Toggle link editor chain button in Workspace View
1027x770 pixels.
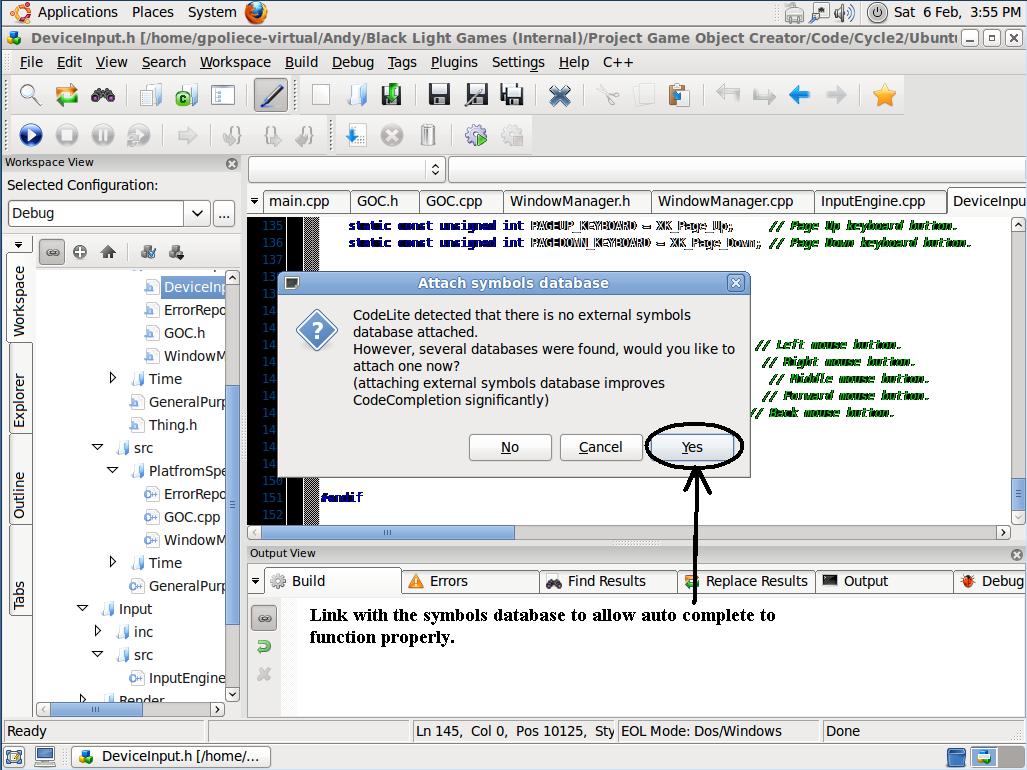[52, 252]
